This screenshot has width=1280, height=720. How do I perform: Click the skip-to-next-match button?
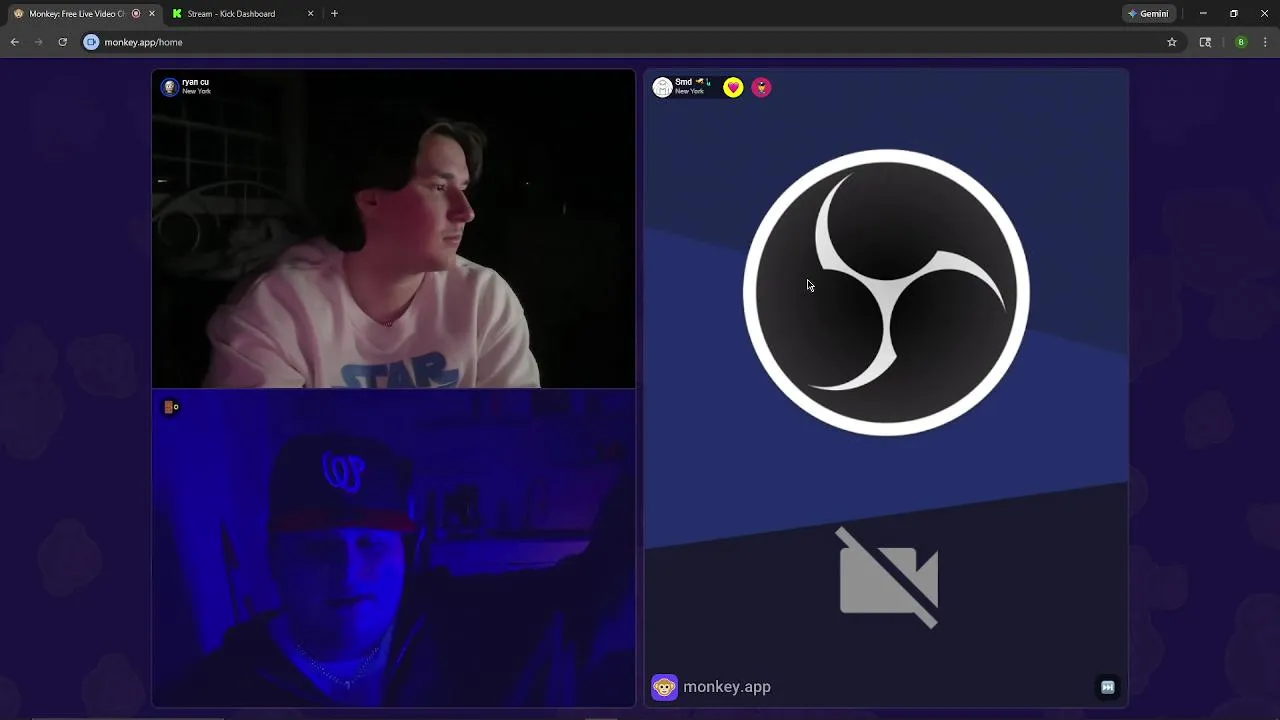point(1107,687)
